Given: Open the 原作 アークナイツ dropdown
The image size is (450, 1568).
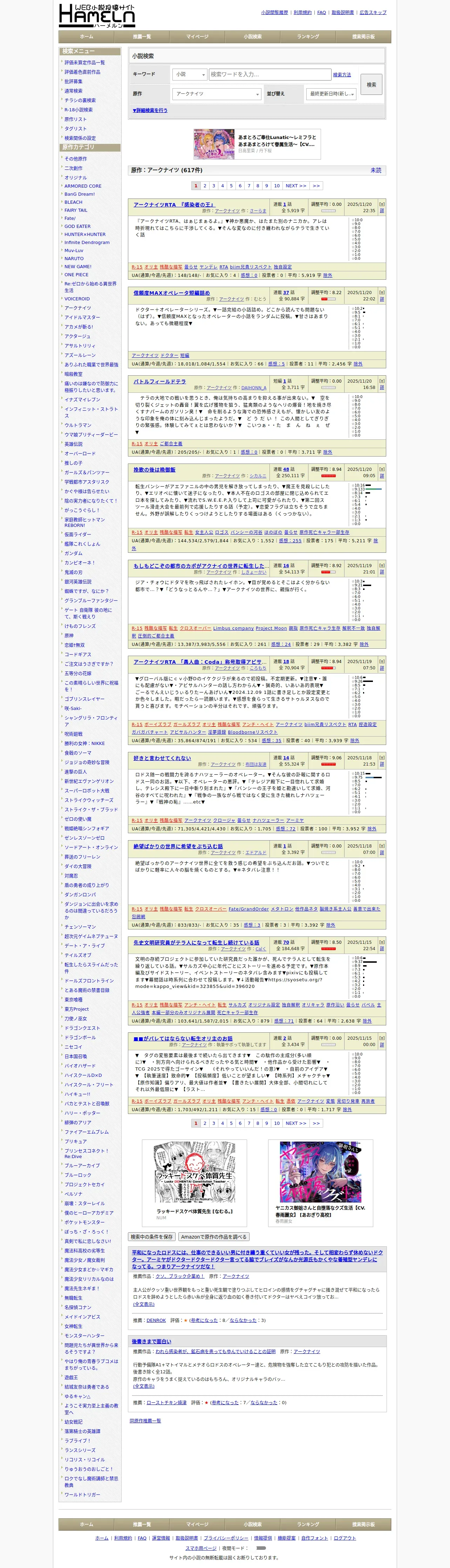Looking at the screenshot, I should click(x=217, y=94).
